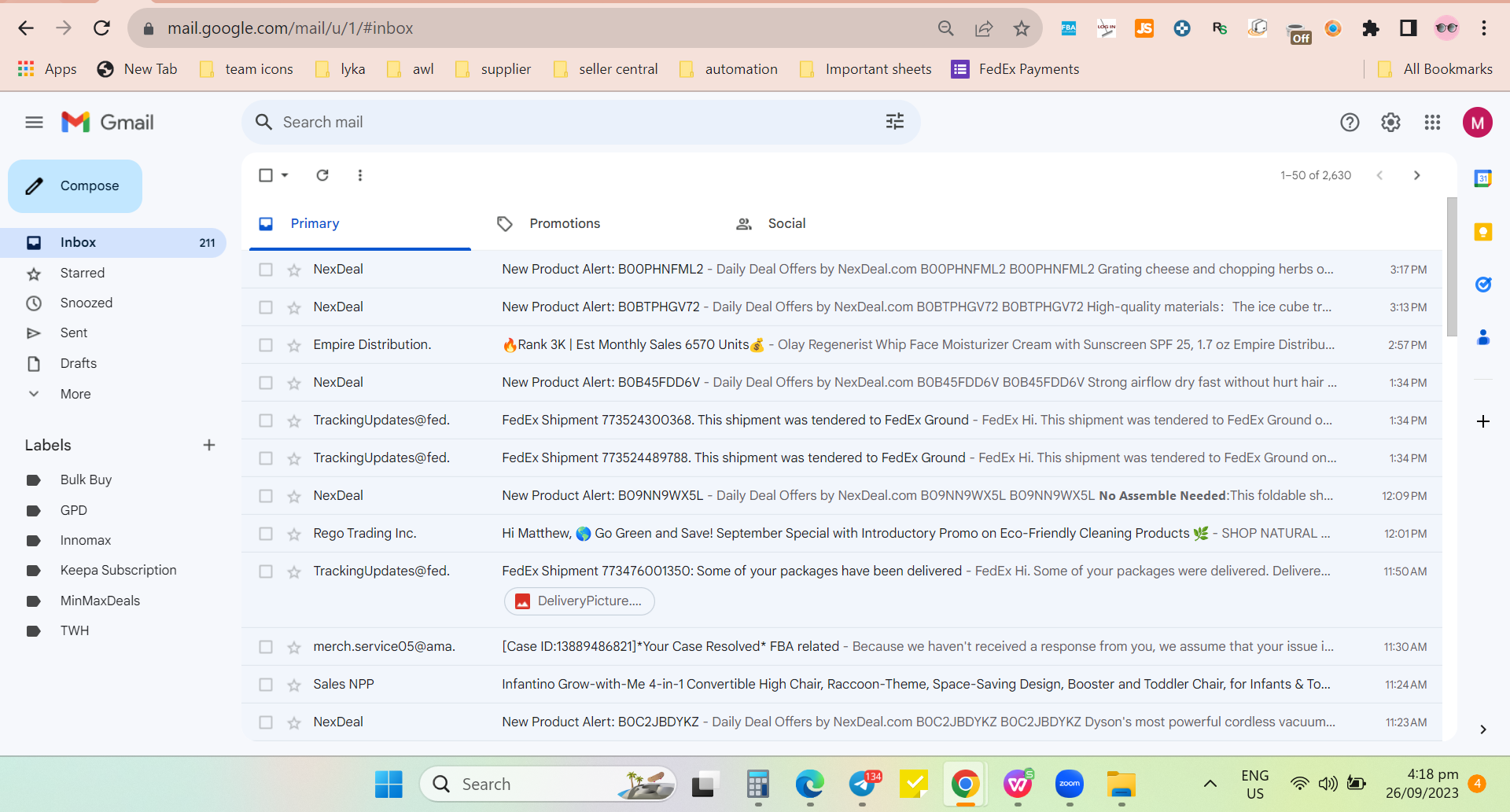Check the FedEx Shipment 773476001350 email checkbox
The height and width of the screenshot is (812, 1510).
click(x=266, y=571)
